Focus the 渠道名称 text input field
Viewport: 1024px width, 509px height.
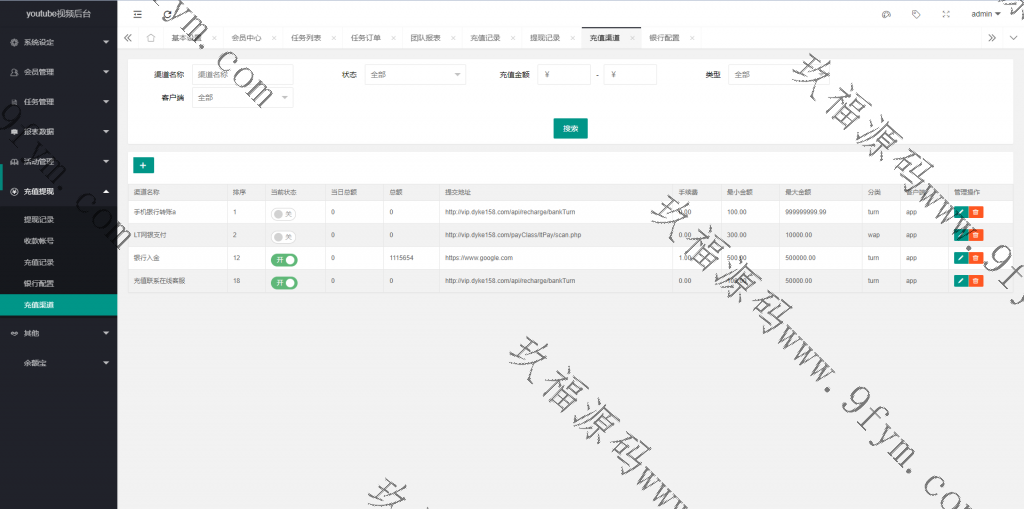pos(242,75)
